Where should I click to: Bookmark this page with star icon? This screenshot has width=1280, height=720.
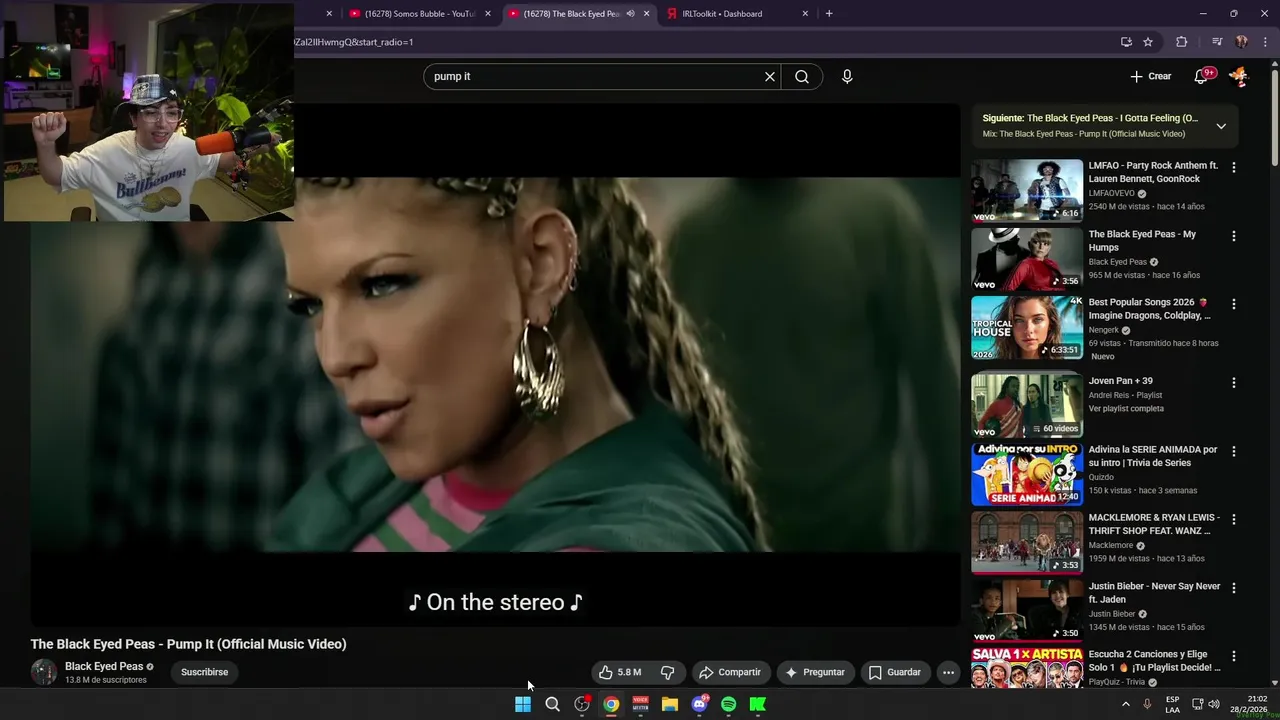(x=1148, y=42)
